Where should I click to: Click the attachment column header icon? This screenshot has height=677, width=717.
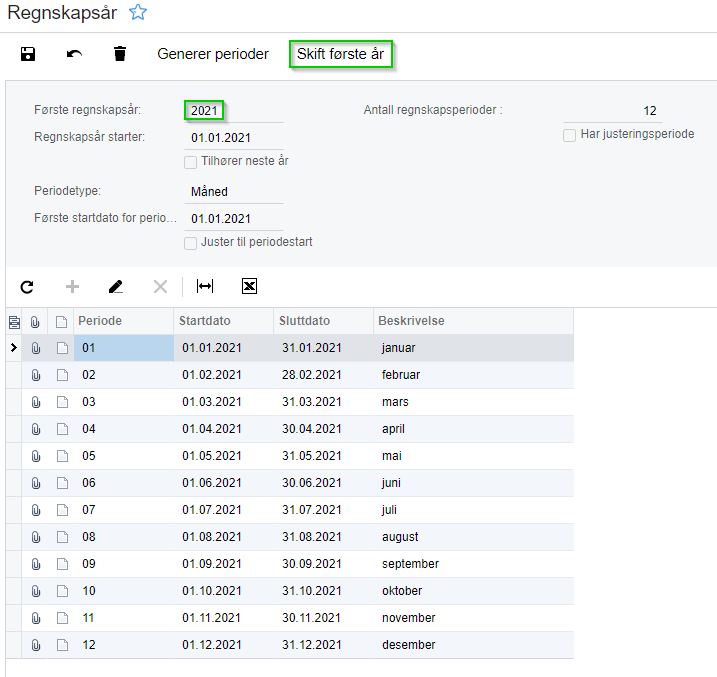coord(35,322)
